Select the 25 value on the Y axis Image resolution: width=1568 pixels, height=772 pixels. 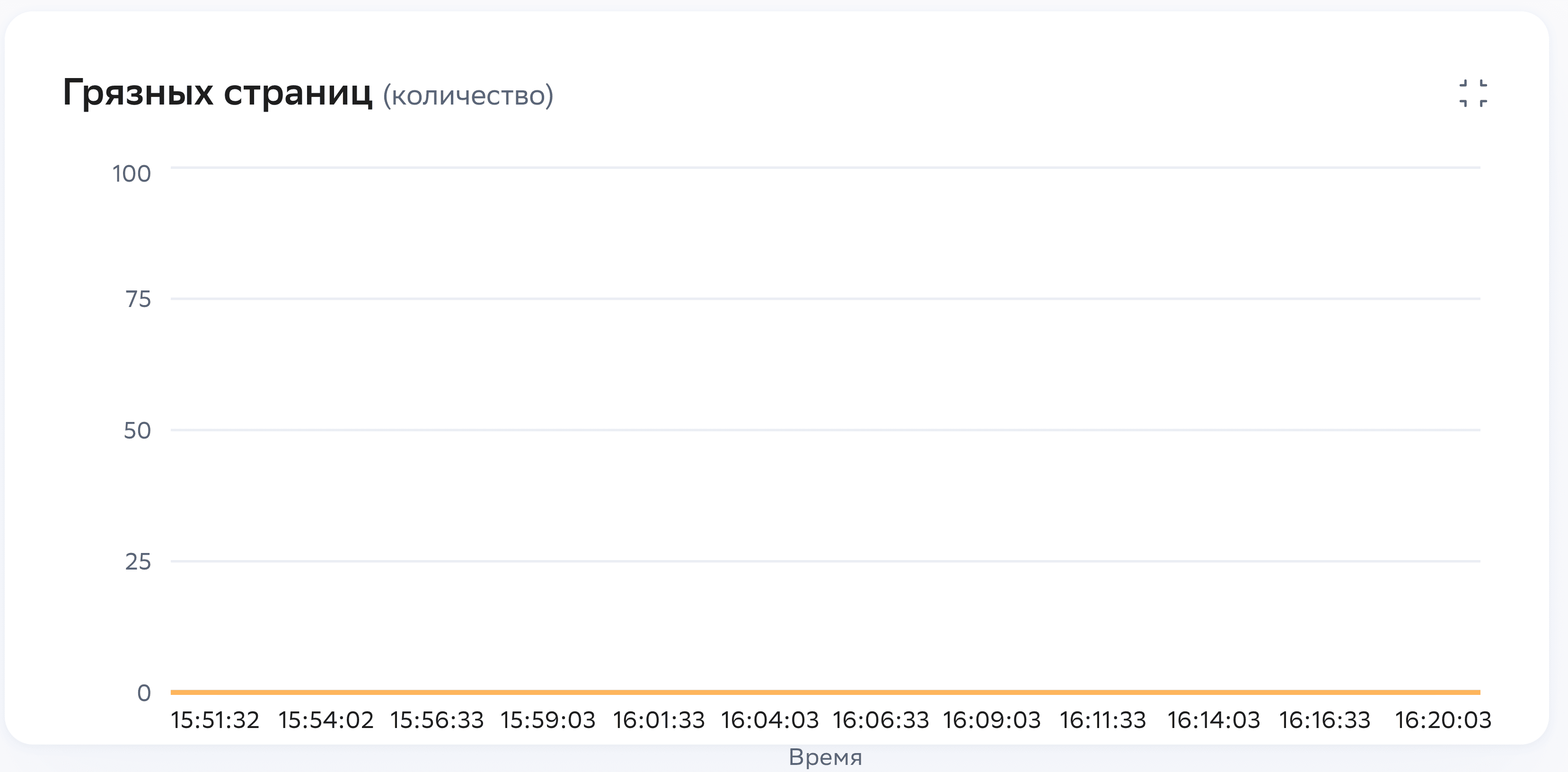pos(138,562)
